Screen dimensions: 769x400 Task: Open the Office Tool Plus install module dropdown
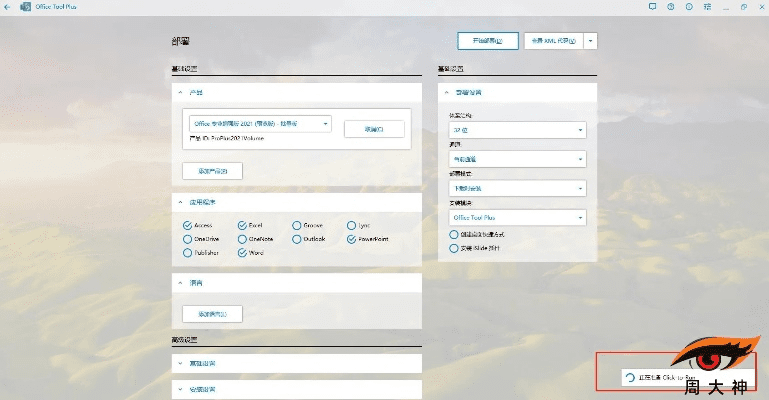517,216
